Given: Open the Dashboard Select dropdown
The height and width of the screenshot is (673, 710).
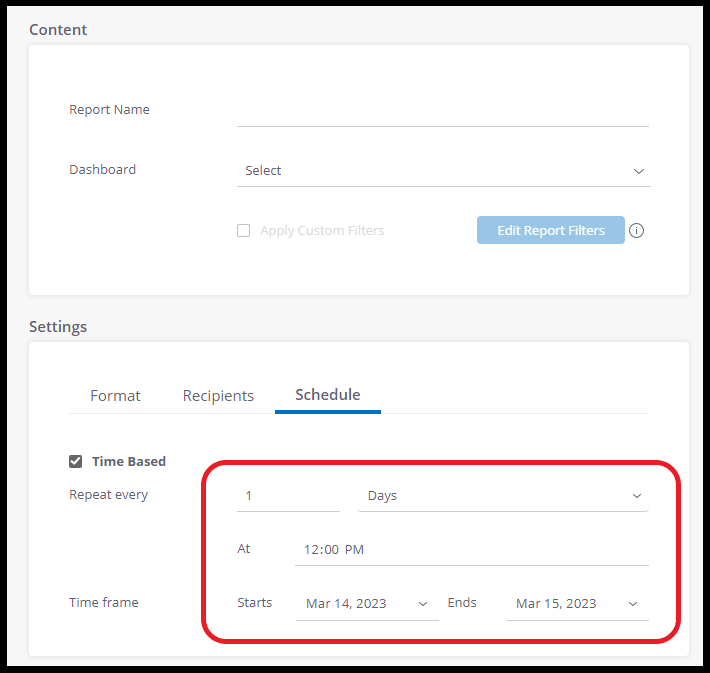Looking at the screenshot, I should (x=443, y=171).
